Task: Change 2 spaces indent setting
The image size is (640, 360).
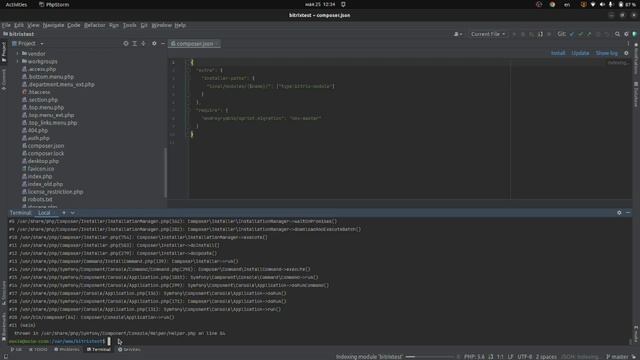Action: pyautogui.click(x=546, y=357)
